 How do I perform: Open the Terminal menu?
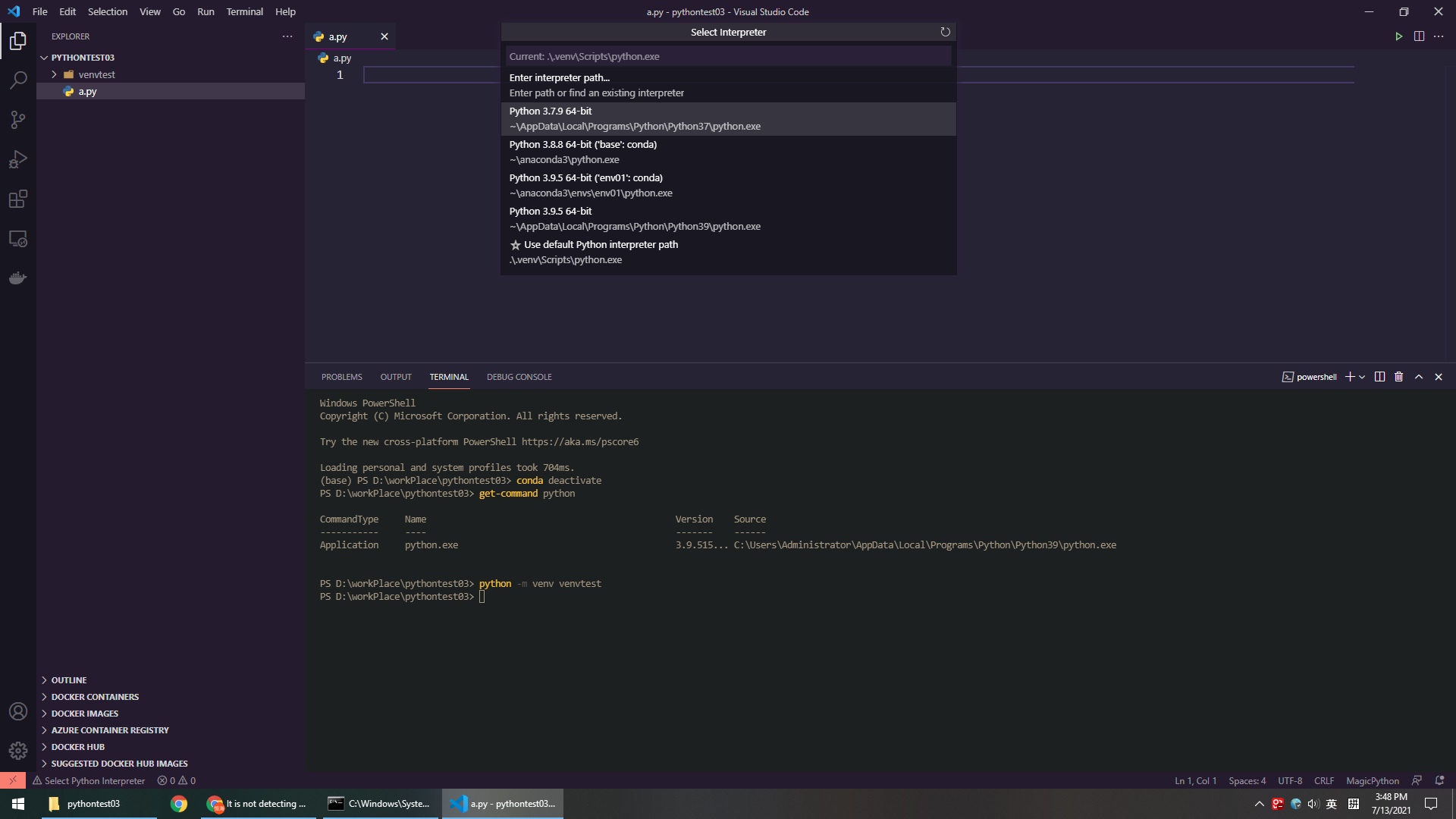click(x=244, y=11)
